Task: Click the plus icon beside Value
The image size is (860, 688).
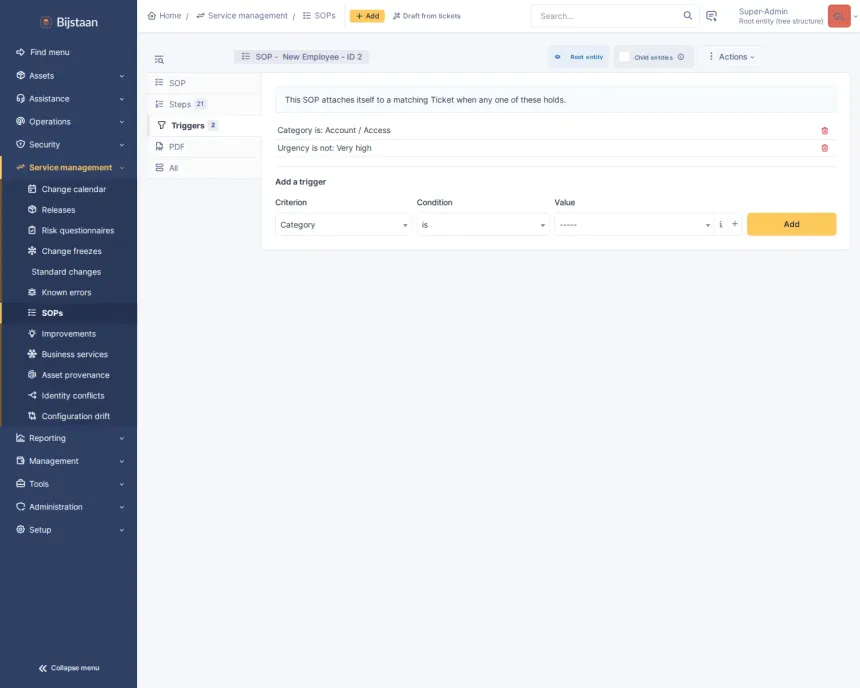Action: point(735,224)
